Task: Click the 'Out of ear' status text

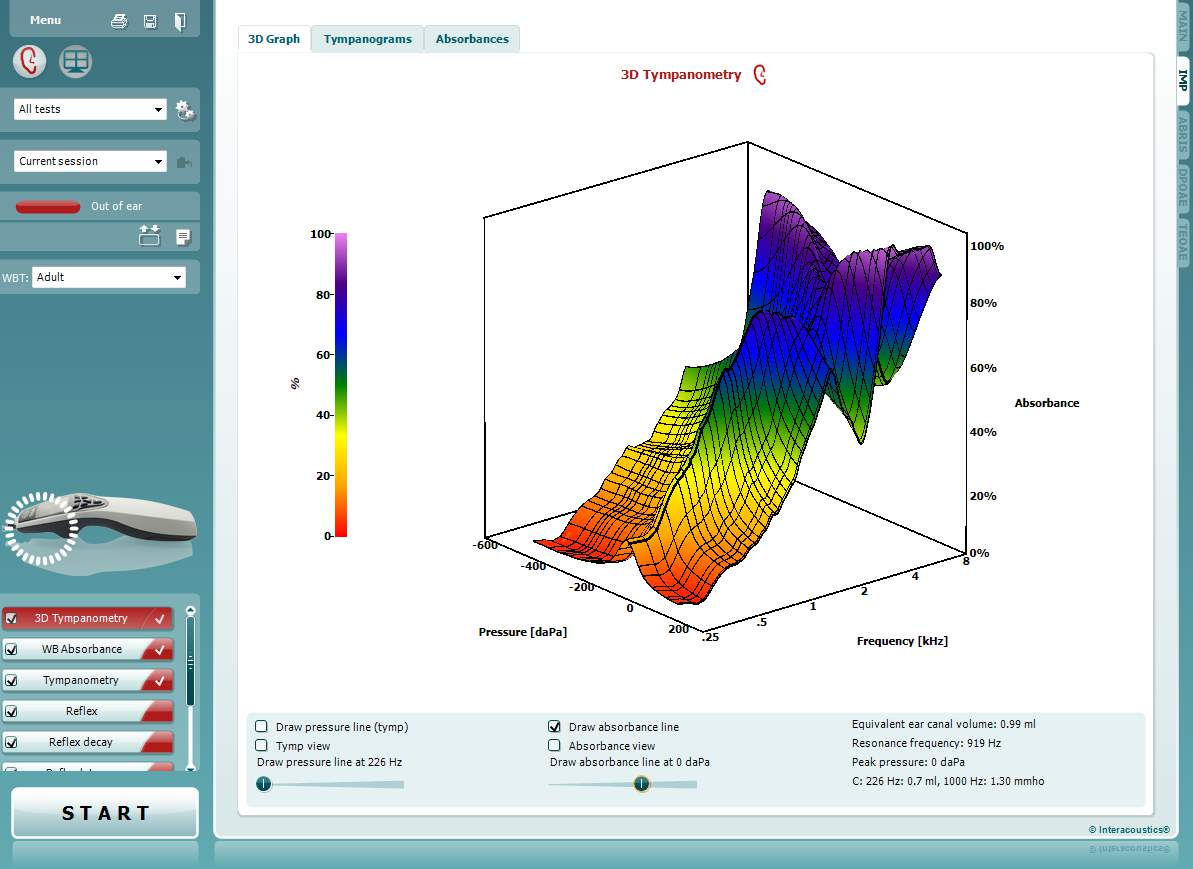Action: [116, 206]
